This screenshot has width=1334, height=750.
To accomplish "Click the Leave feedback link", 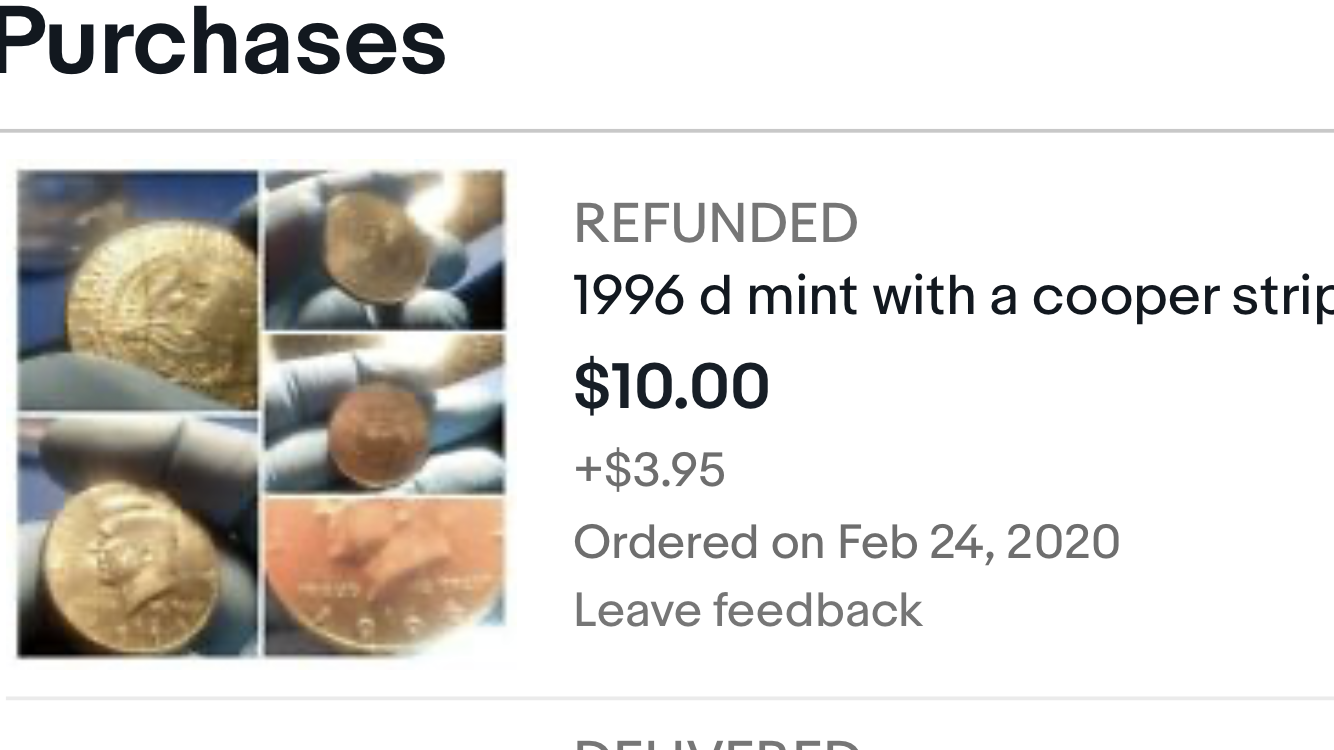I will click(x=747, y=610).
